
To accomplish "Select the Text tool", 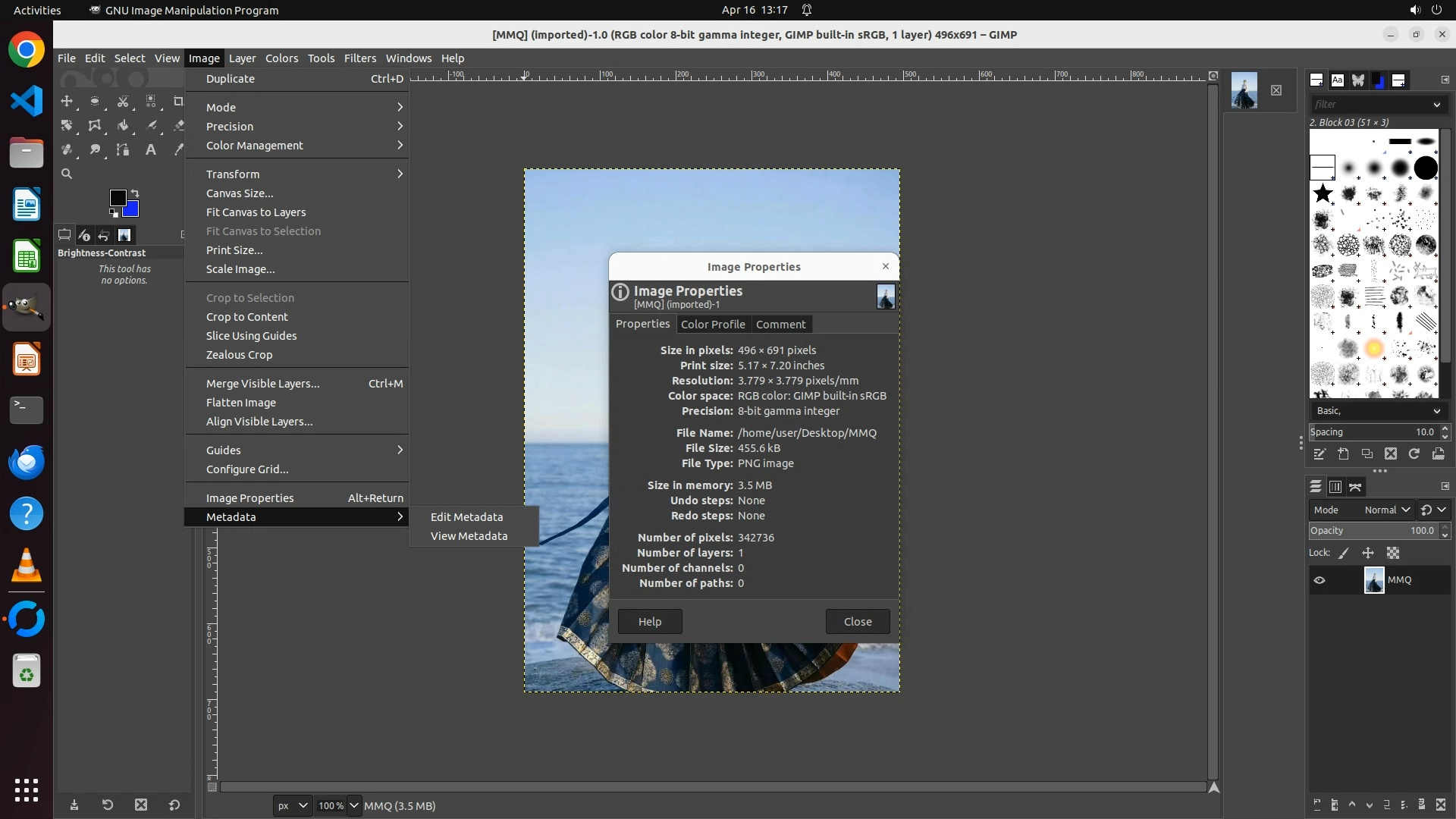I will tap(151, 149).
